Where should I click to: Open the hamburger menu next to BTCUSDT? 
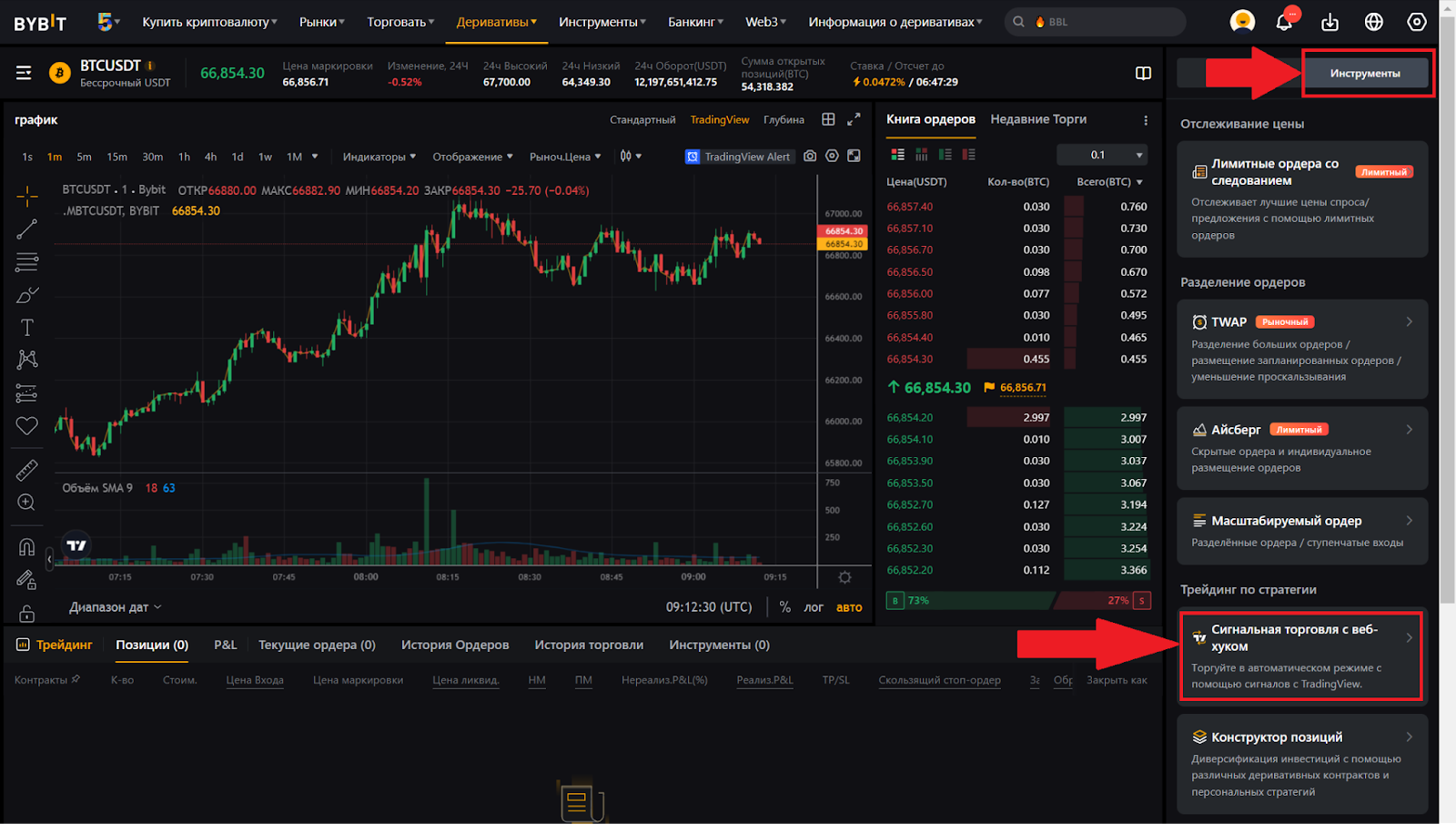tap(24, 73)
